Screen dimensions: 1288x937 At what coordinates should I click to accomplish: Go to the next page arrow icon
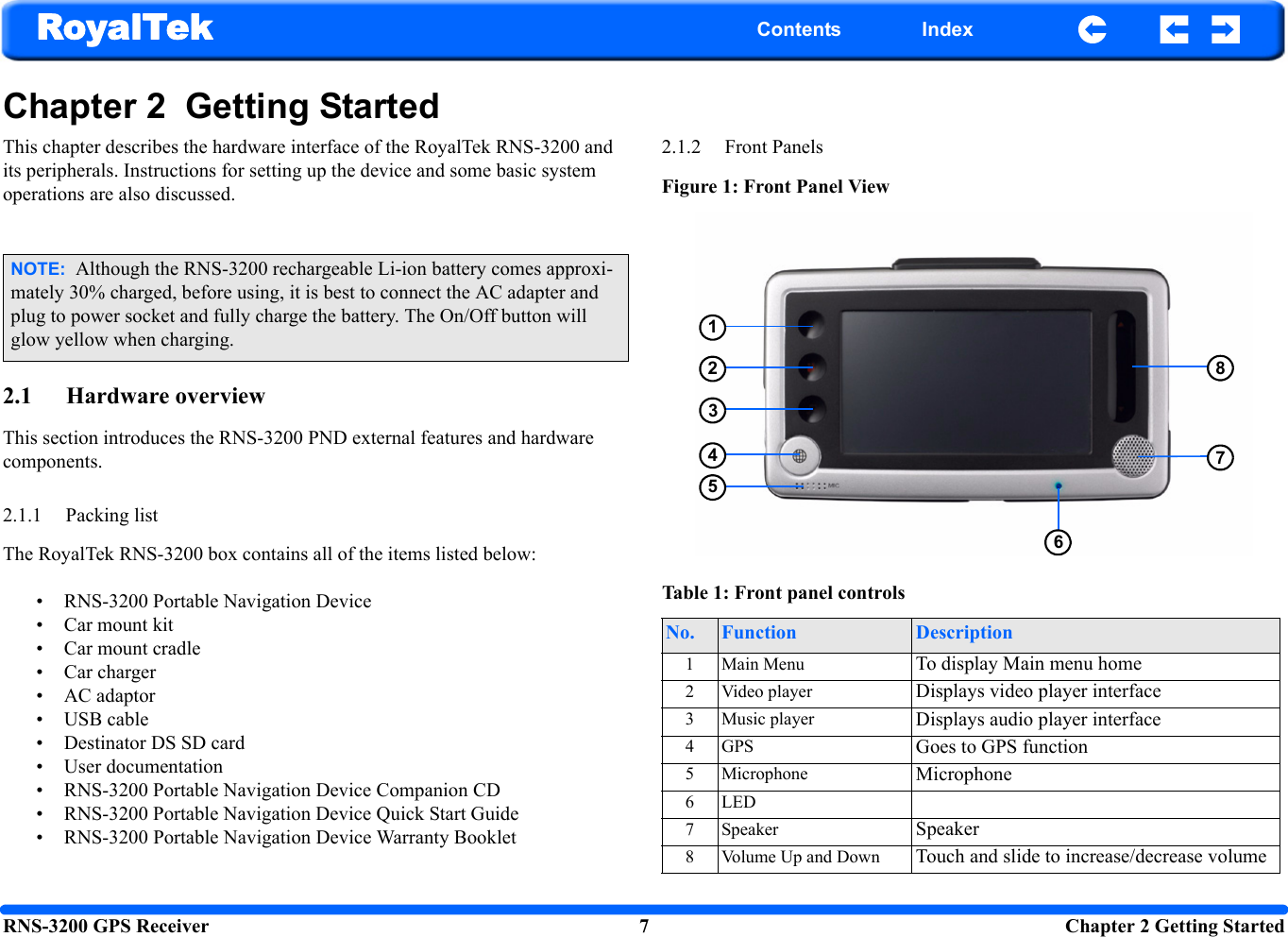[x=1226, y=29]
